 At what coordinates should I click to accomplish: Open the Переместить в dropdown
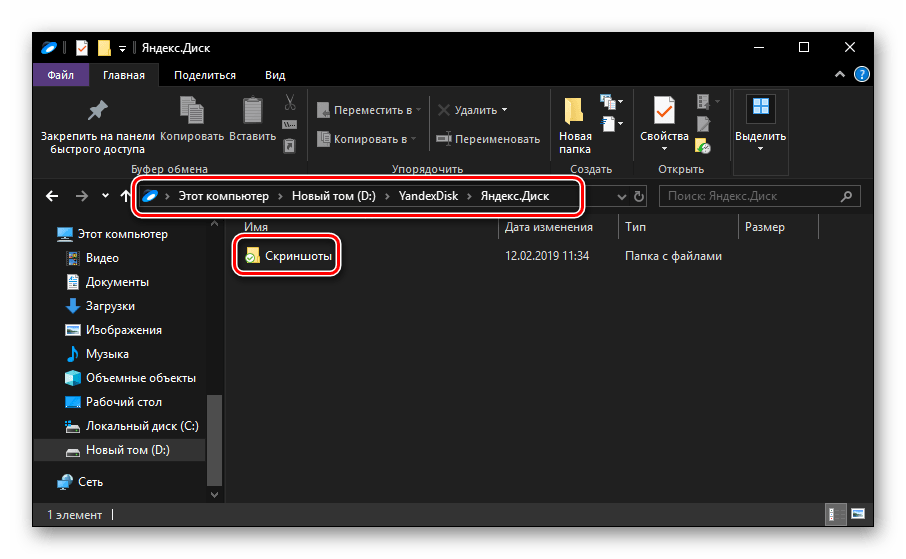[x=369, y=110]
